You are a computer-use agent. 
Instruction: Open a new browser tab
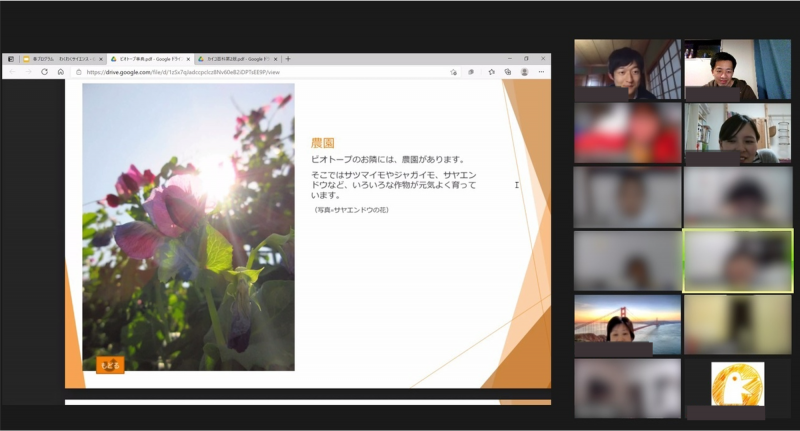[288, 59]
